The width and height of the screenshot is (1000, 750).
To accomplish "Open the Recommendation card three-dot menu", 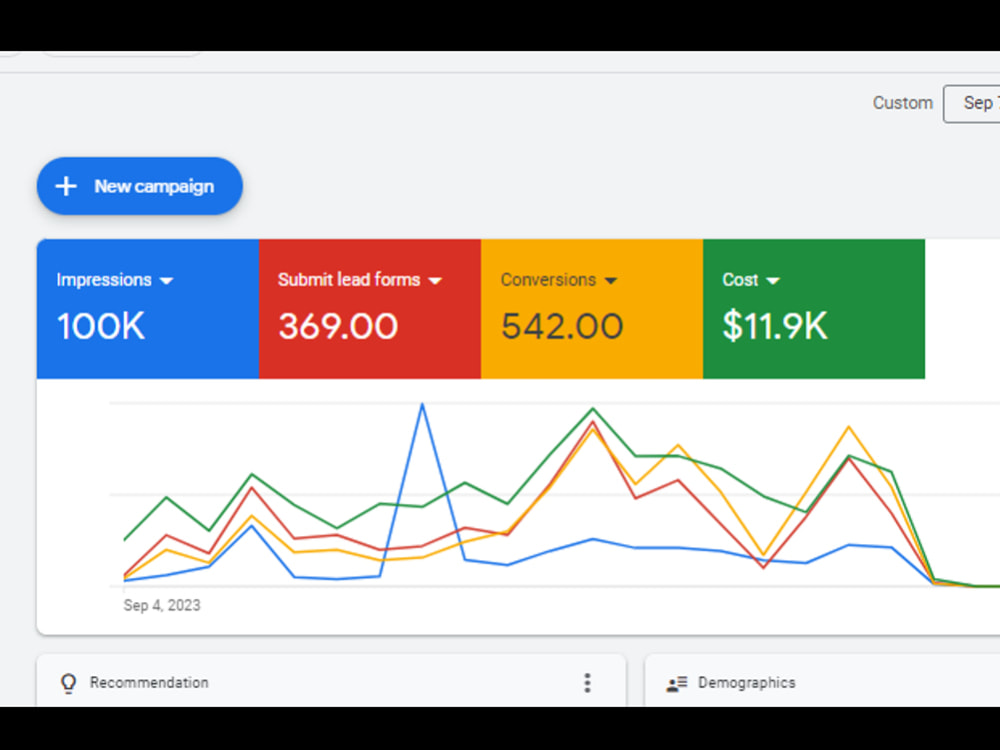I will tap(587, 683).
